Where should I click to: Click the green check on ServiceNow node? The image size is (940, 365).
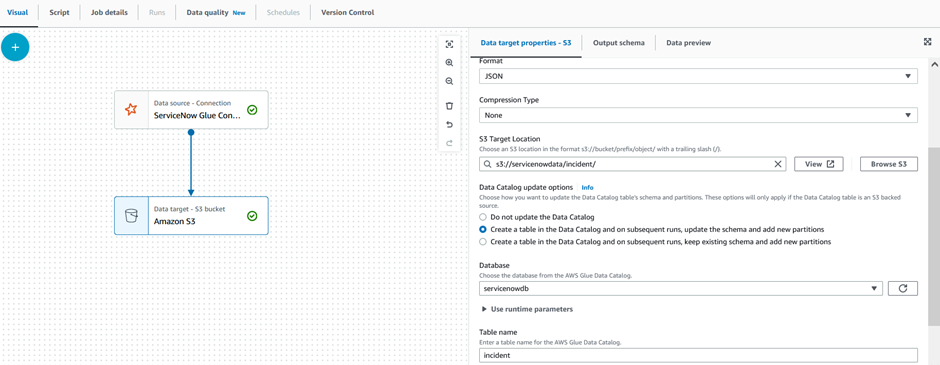(252, 110)
